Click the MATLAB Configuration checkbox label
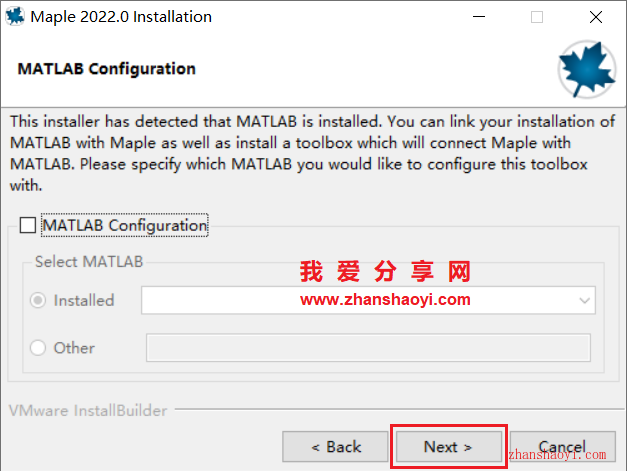Viewport: 627px width, 471px height. pos(125,225)
